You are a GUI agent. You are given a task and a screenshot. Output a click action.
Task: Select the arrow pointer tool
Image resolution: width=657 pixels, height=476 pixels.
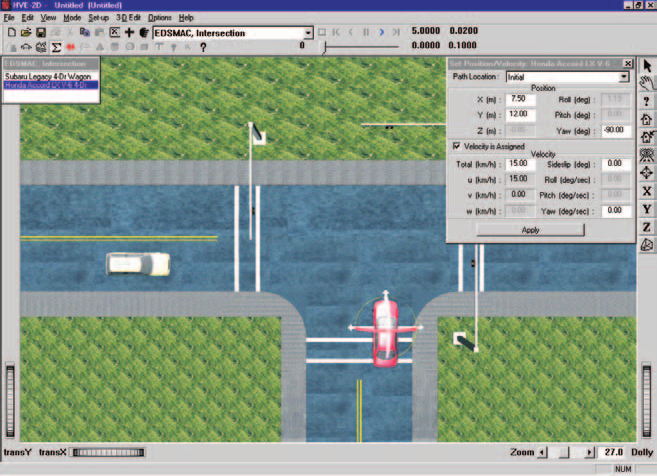[x=647, y=66]
